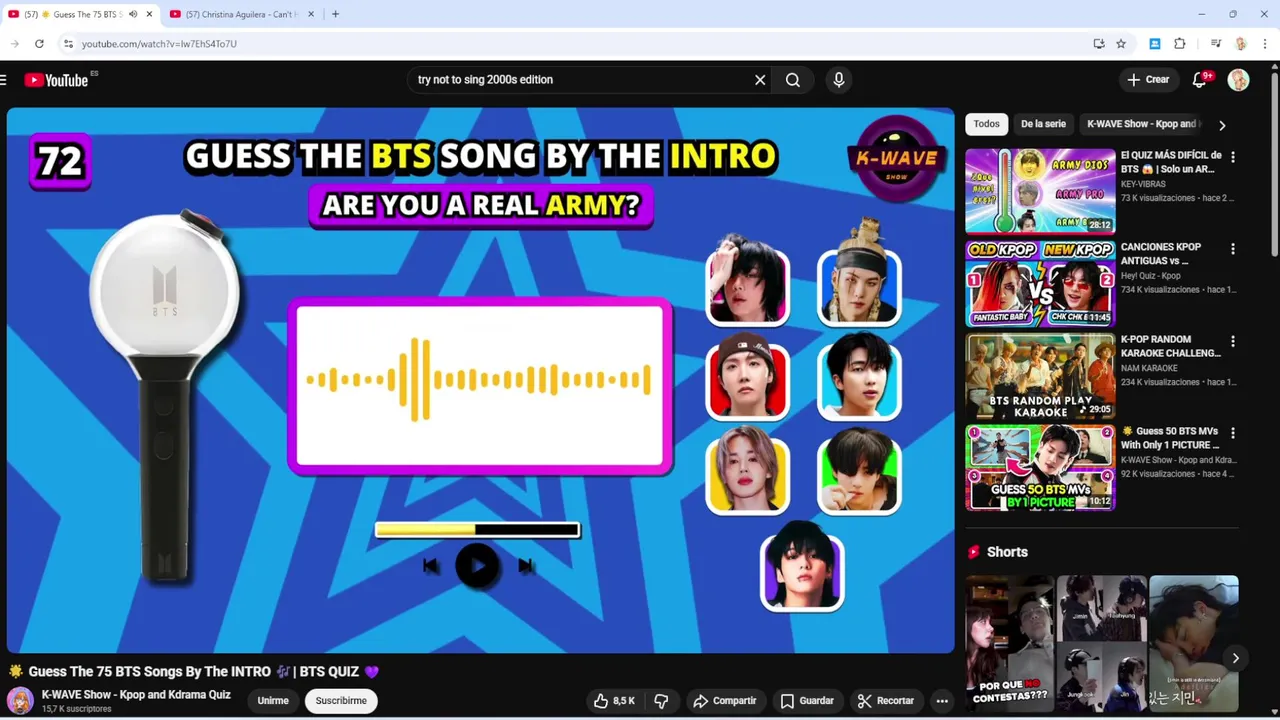
Task: Open the Chrome profile avatar
Action: (1241, 44)
